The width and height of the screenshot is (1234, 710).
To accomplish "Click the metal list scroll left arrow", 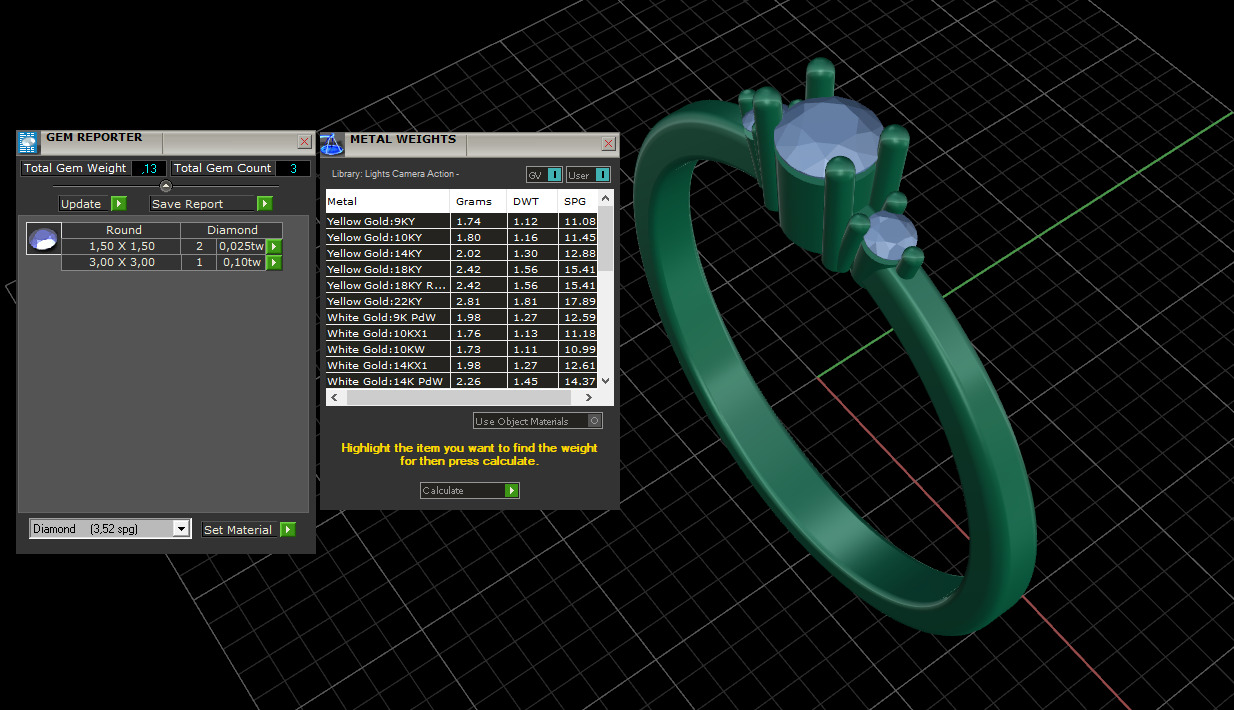I will coord(336,398).
